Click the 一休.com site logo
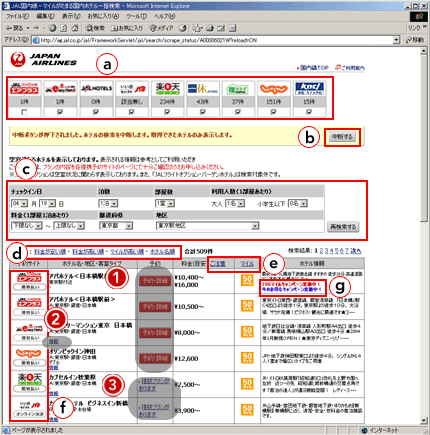This screenshot has width=430, height=435. coord(203,89)
